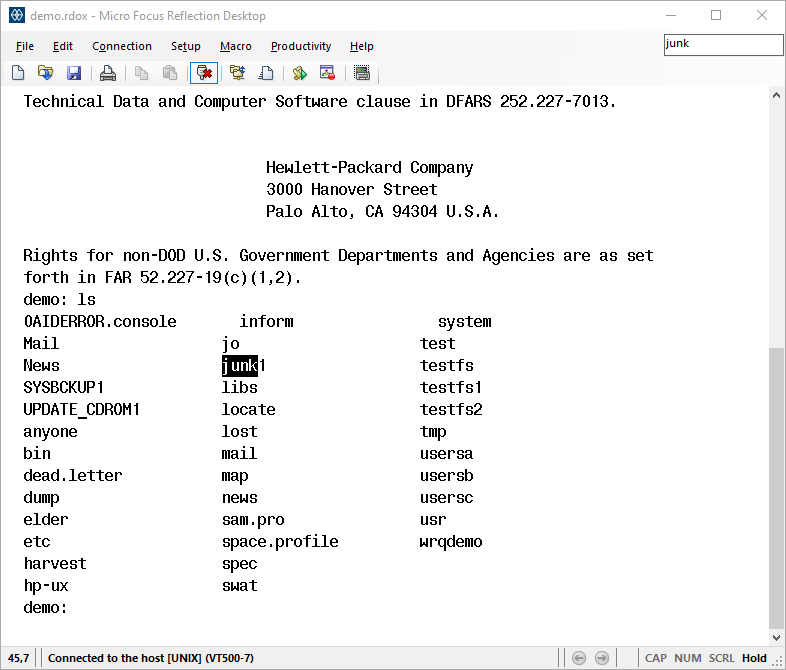Click the forward arrow in the status bar
786x670 pixels.
[602, 658]
